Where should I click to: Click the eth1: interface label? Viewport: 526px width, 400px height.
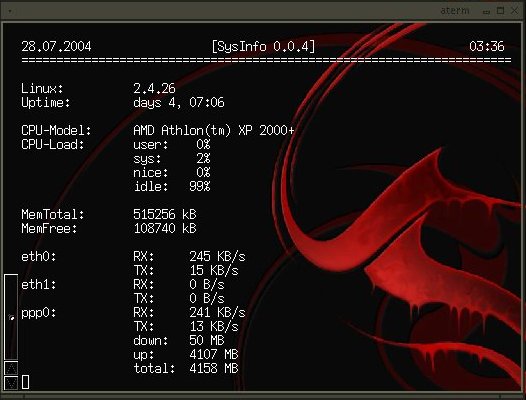pyautogui.click(x=39, y=285)
